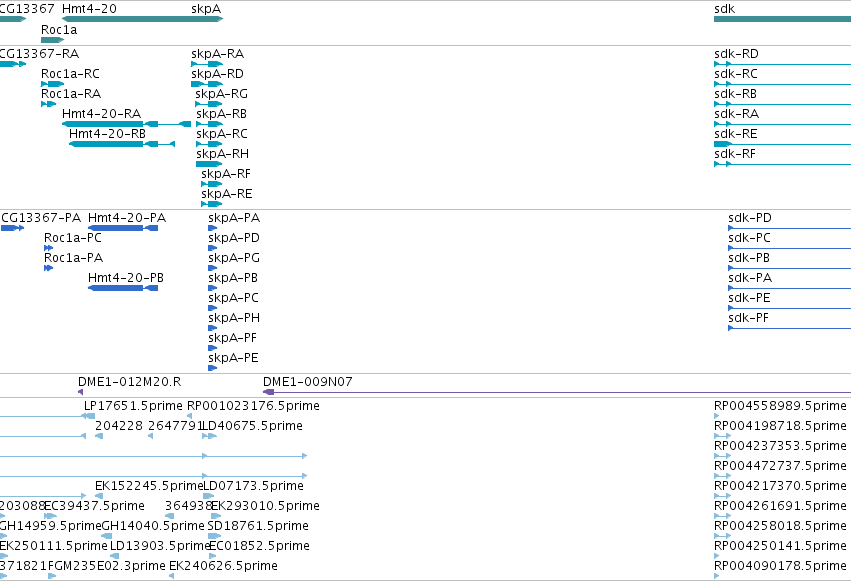Click the sdk-RB transcript label

[x=735, y=94]
